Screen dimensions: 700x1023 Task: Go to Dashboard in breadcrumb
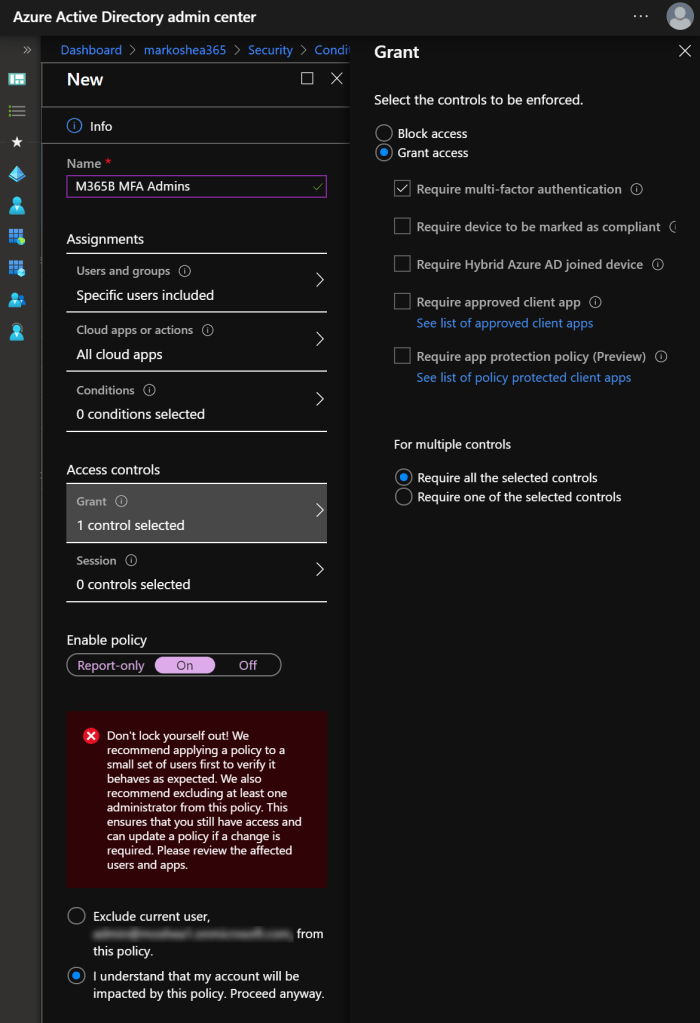tap(91, 50)
